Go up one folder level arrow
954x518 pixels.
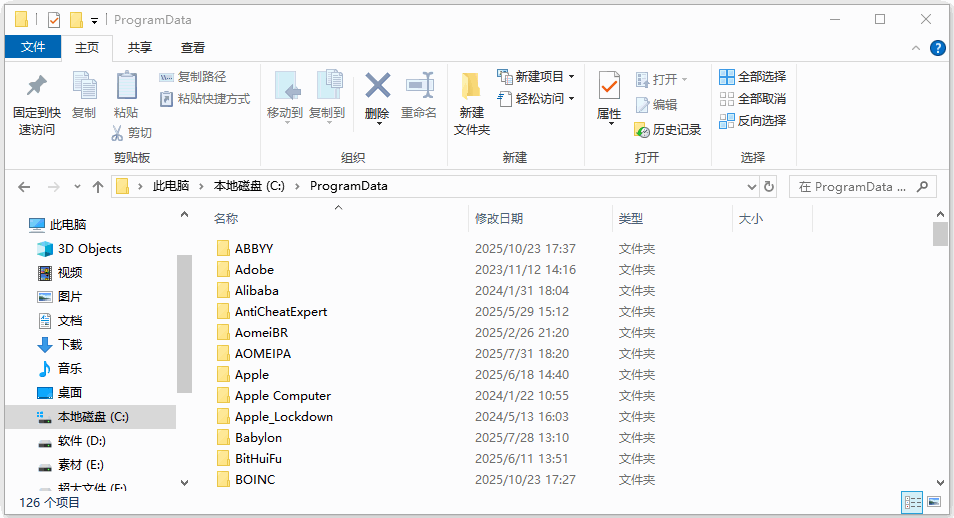pos(98,187)
